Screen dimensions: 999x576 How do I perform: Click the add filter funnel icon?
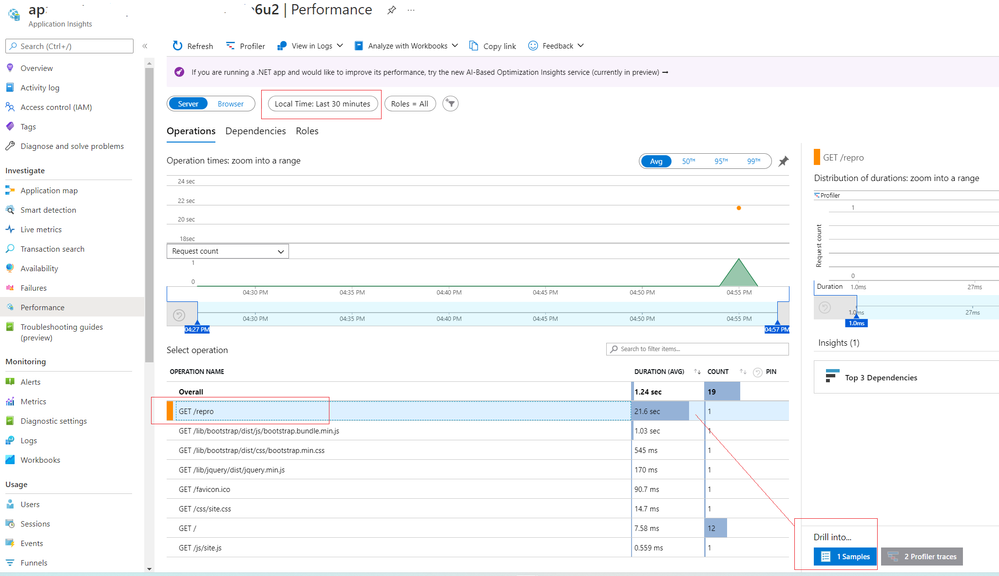(450, 103)
